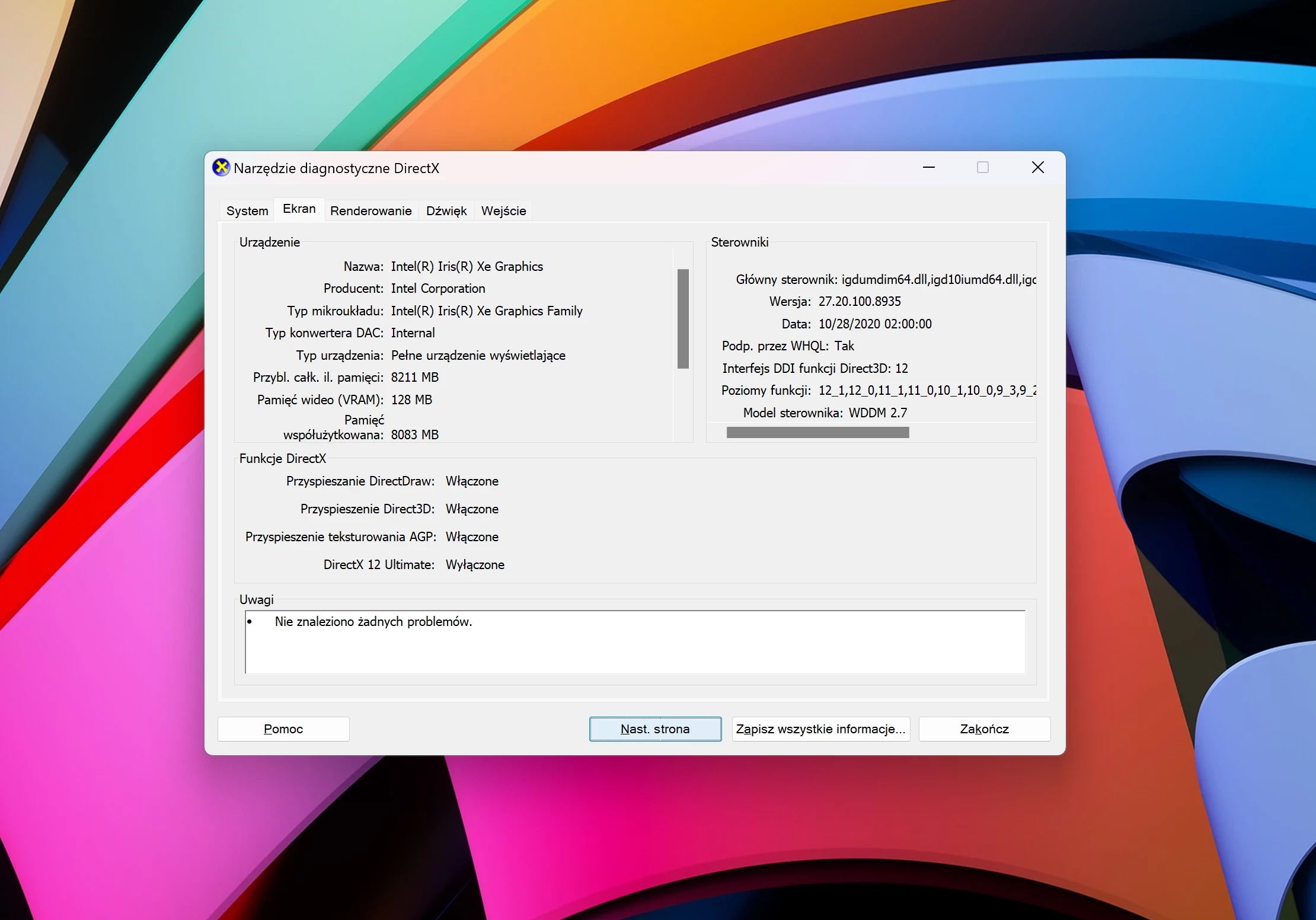The image size is (1316, 920).
Task: Click the Nie znaleziono żadnych problemów note
Action: tap(373, 622)
